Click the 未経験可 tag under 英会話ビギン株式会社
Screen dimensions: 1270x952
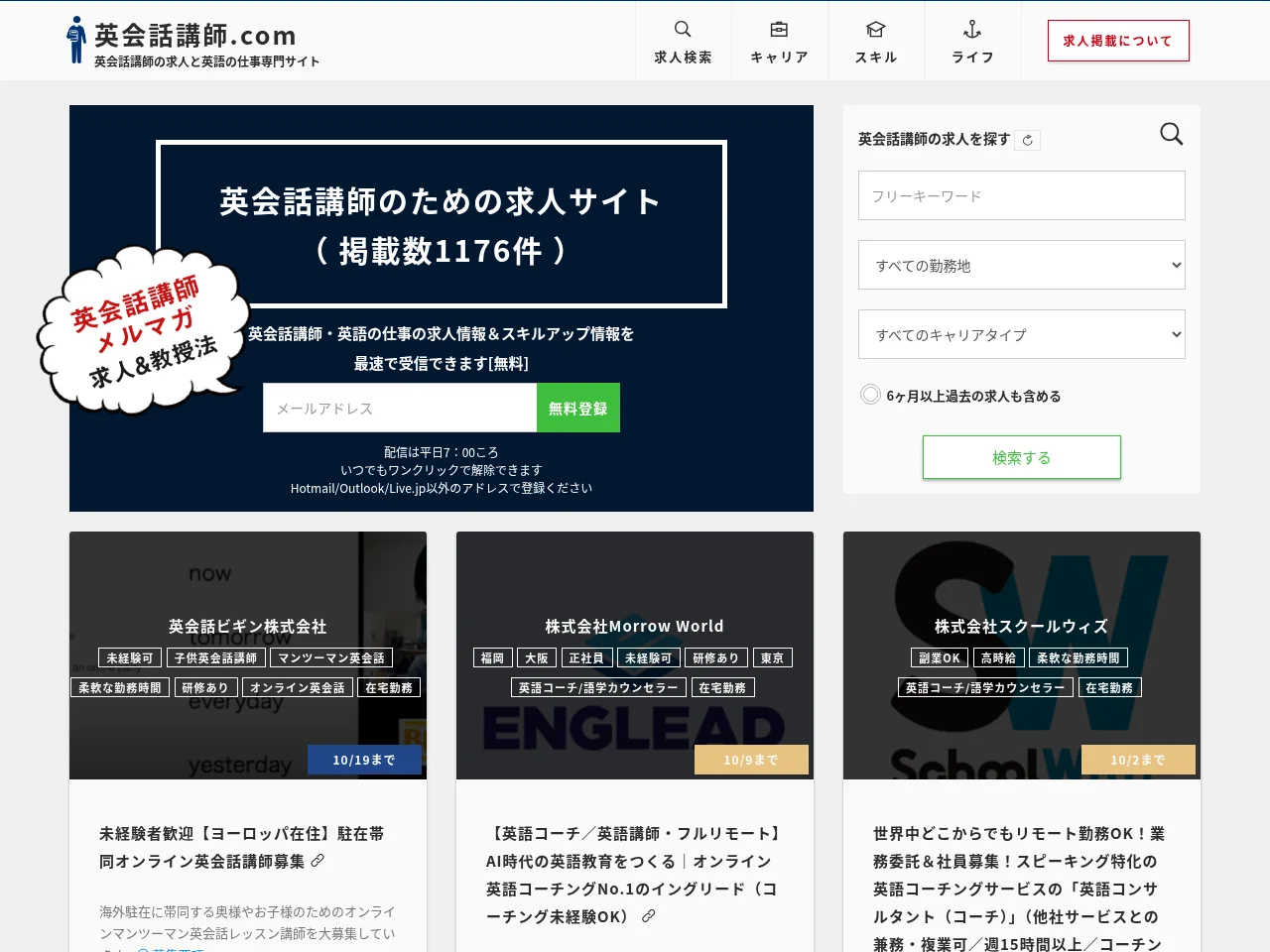pyautogui.click(x=130, y=657)
